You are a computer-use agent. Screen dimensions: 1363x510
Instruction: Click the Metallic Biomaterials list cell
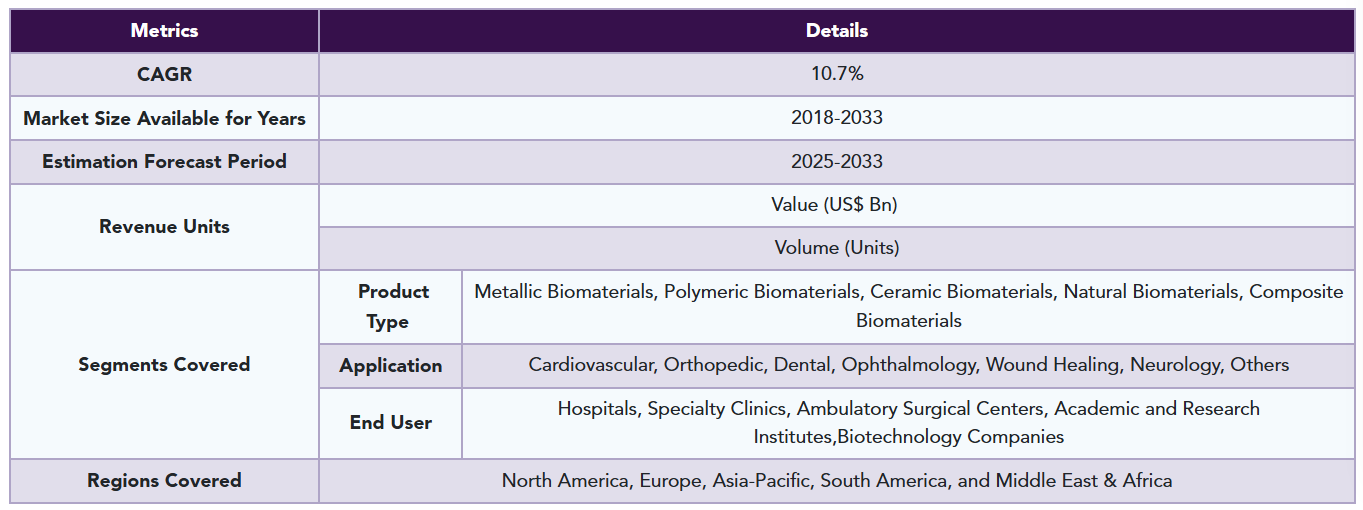pyautogui.click(x=909, y=307)
